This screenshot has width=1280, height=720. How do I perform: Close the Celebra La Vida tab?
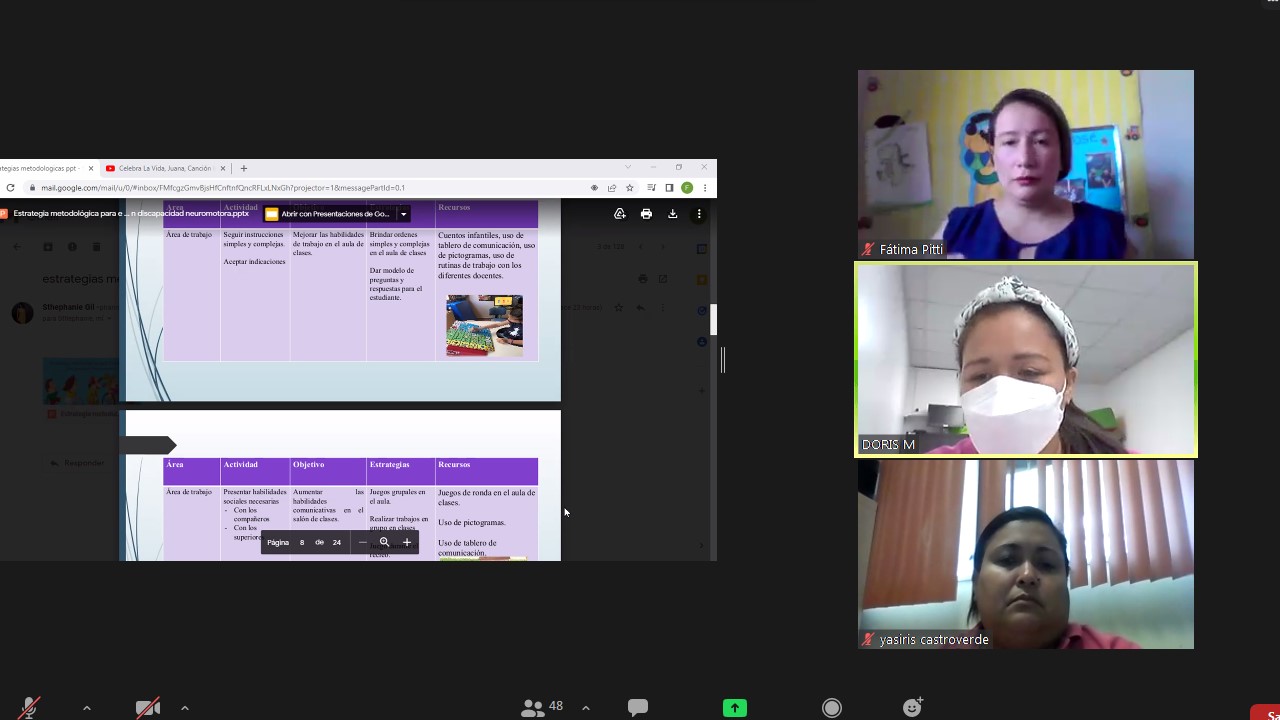(224, 168)
